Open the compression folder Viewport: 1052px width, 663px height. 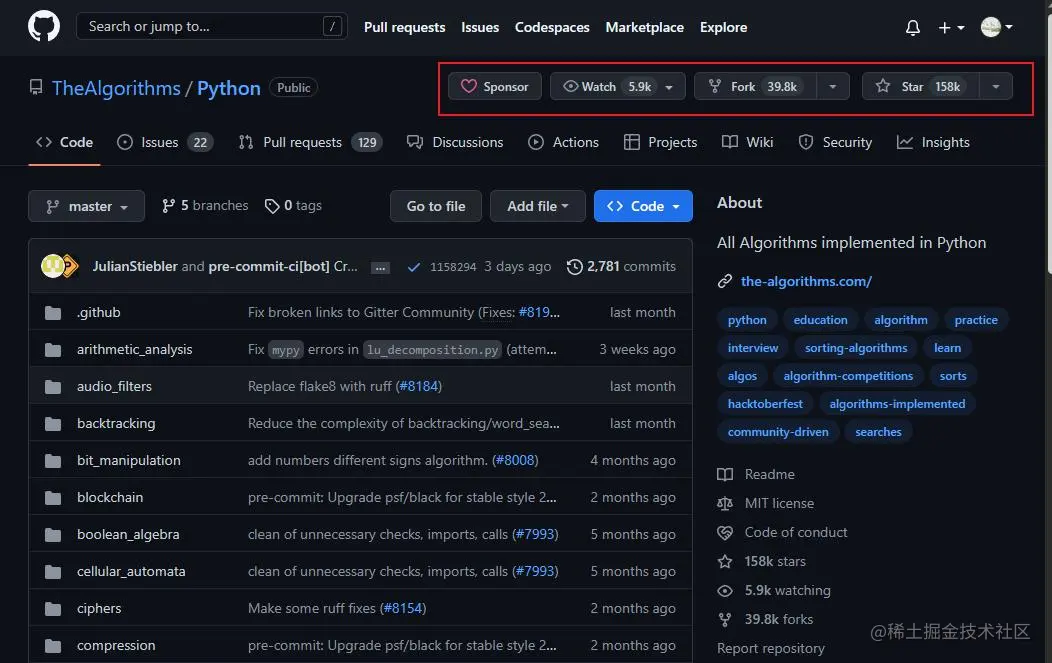pyautogui.click(x=116, y=645)
